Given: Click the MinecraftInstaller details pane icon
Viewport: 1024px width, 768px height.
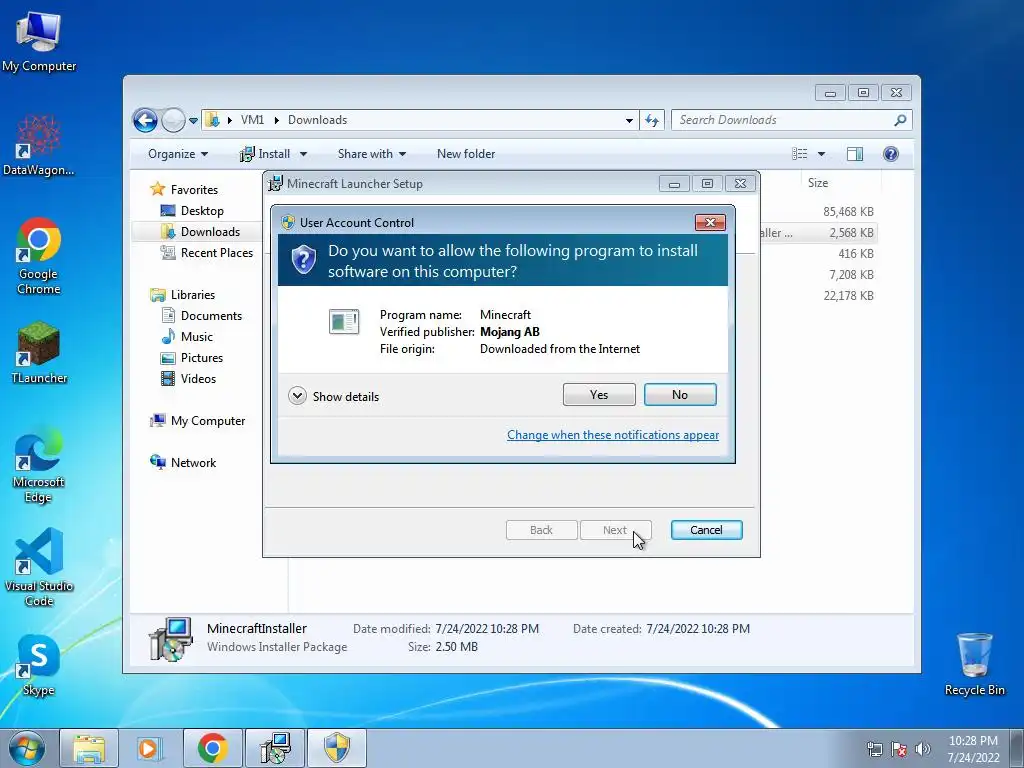Looking at the screenshot, I should coord(170,639).
